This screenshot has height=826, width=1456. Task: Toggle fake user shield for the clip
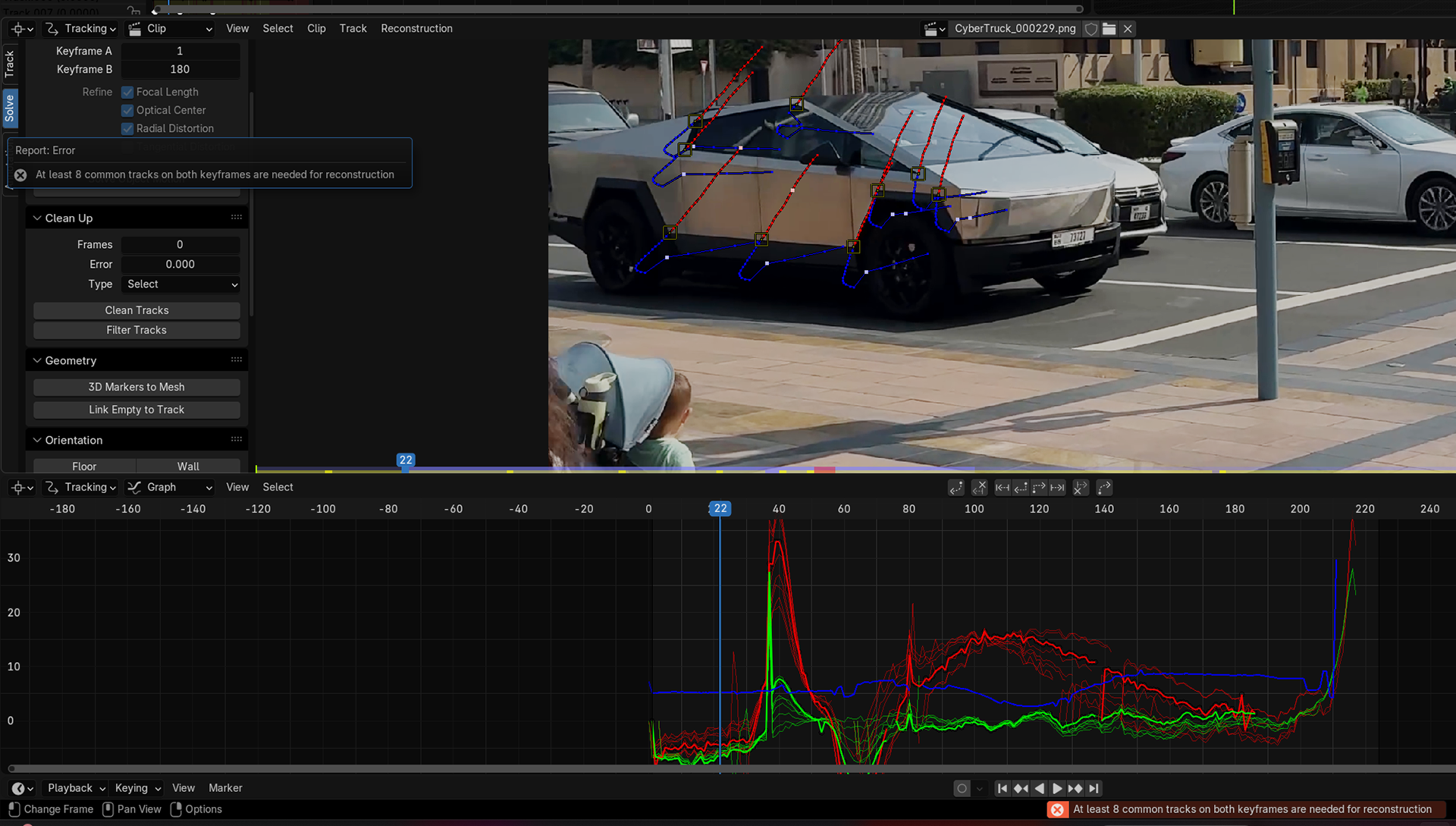(x=1091, y=29)
